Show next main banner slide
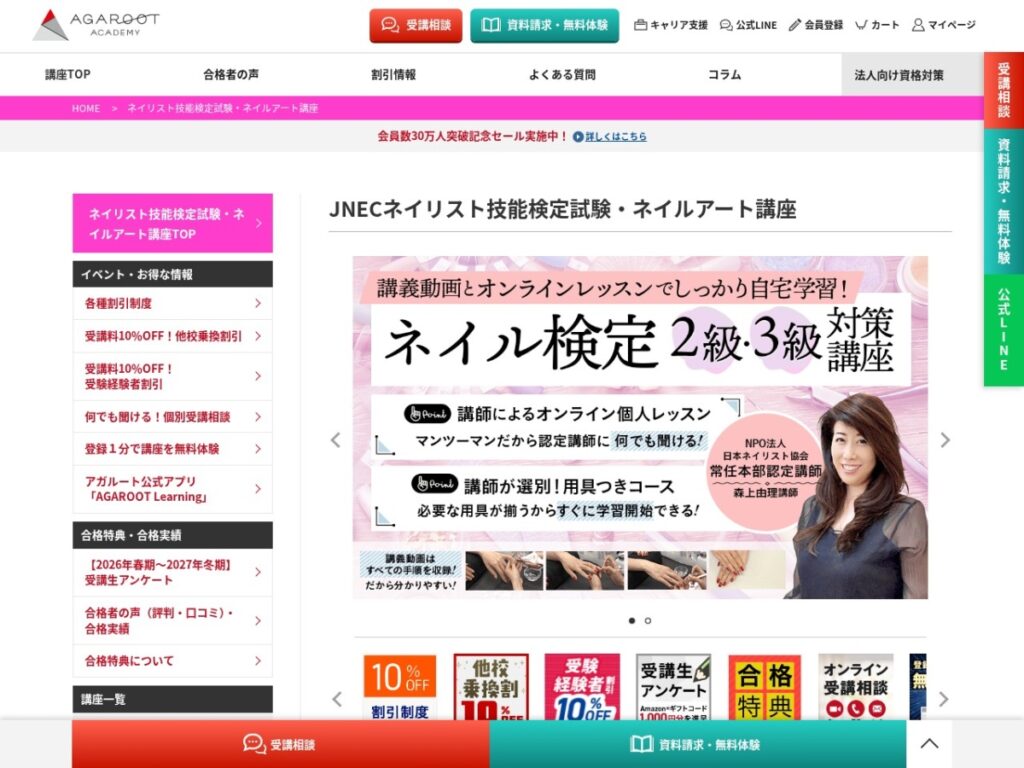1024x768 pixels. 944,440
